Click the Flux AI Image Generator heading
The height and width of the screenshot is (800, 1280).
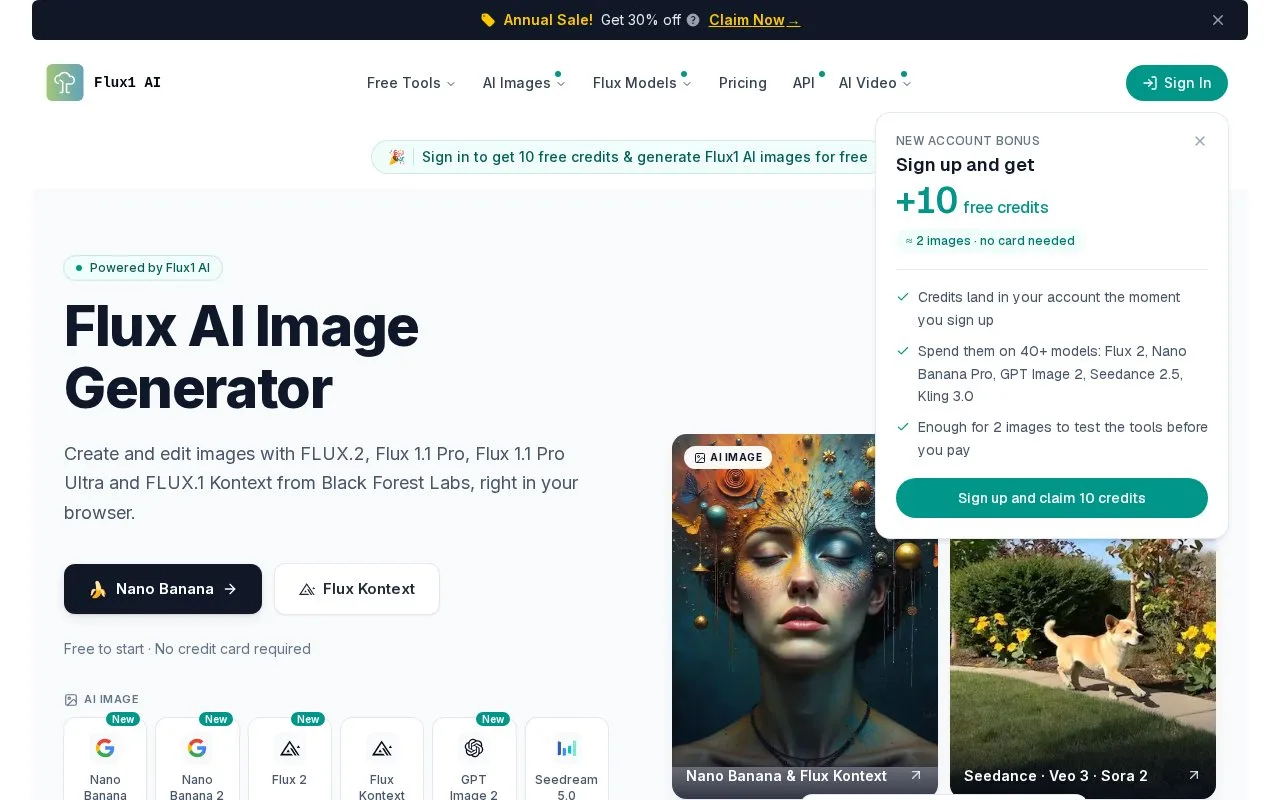[x=241, y=357]
